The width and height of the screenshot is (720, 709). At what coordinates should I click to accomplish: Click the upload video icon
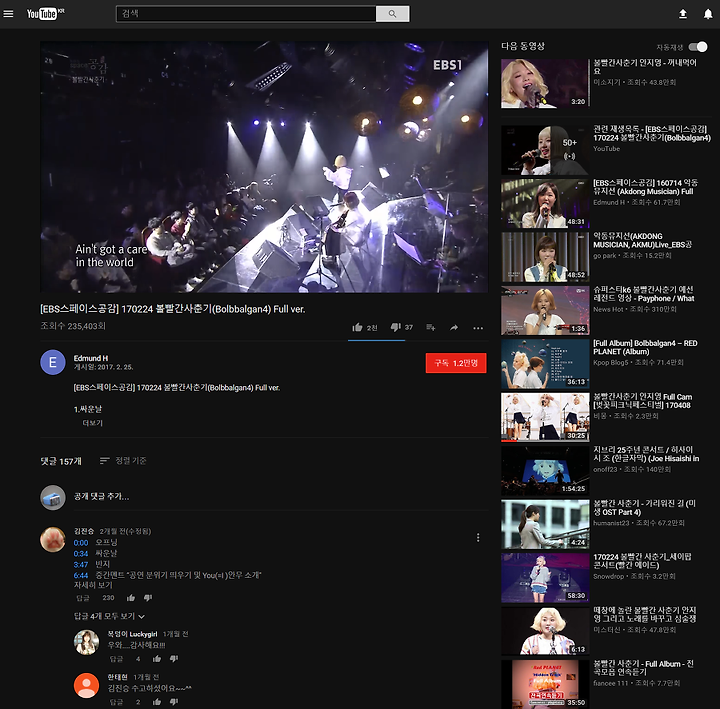tap(683, 14)
